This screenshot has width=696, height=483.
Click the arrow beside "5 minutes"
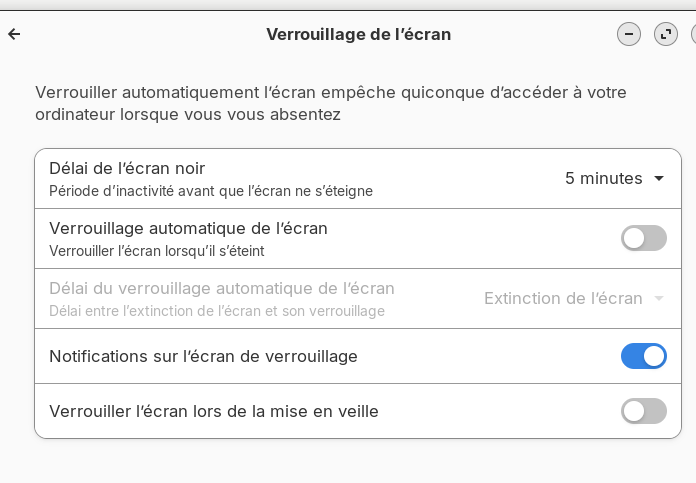point(659,179)
